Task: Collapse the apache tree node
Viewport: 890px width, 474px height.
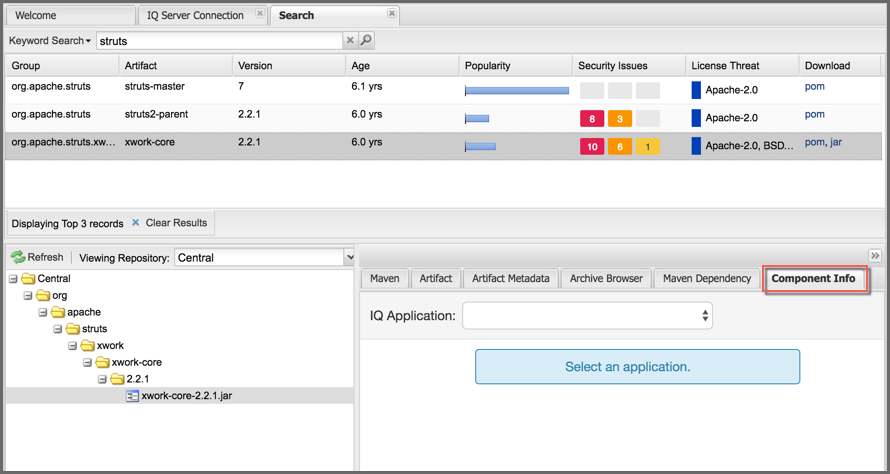Action: (43, 312)
